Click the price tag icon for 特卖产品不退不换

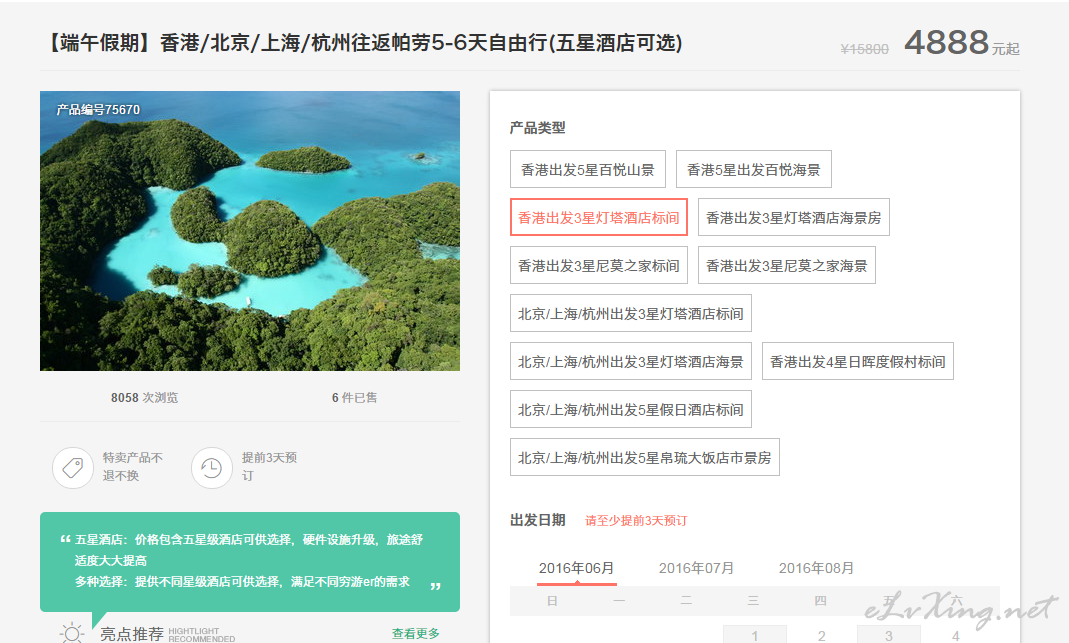[73, 468]
